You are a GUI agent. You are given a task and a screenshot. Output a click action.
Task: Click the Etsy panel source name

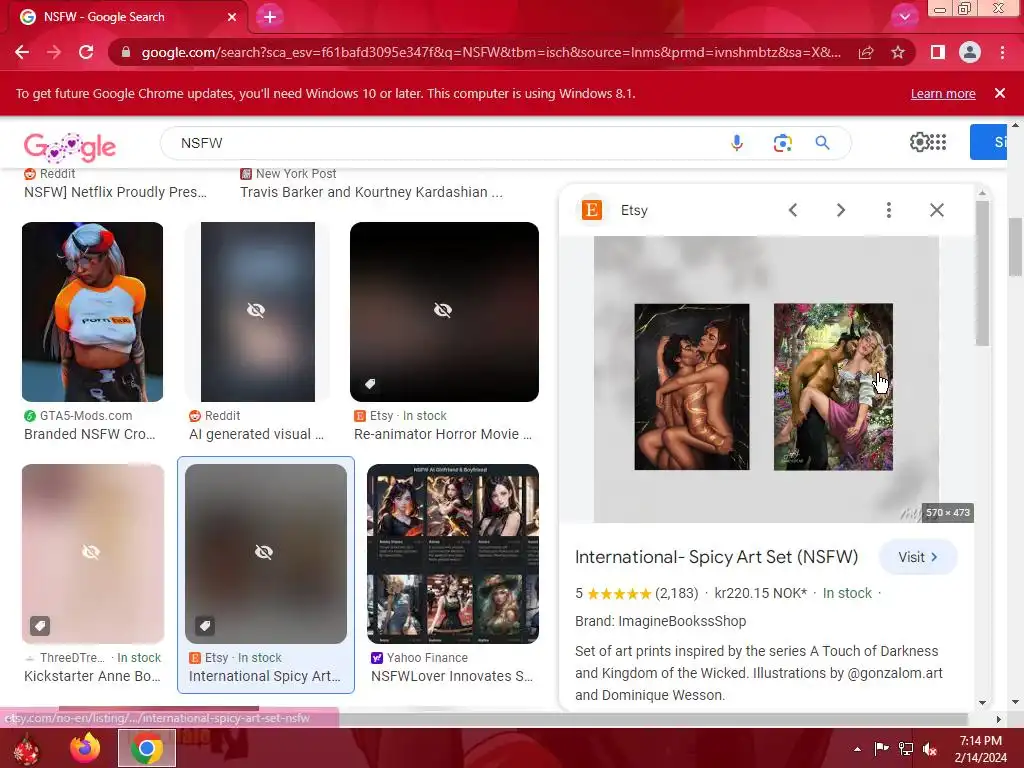click(634, 210)
